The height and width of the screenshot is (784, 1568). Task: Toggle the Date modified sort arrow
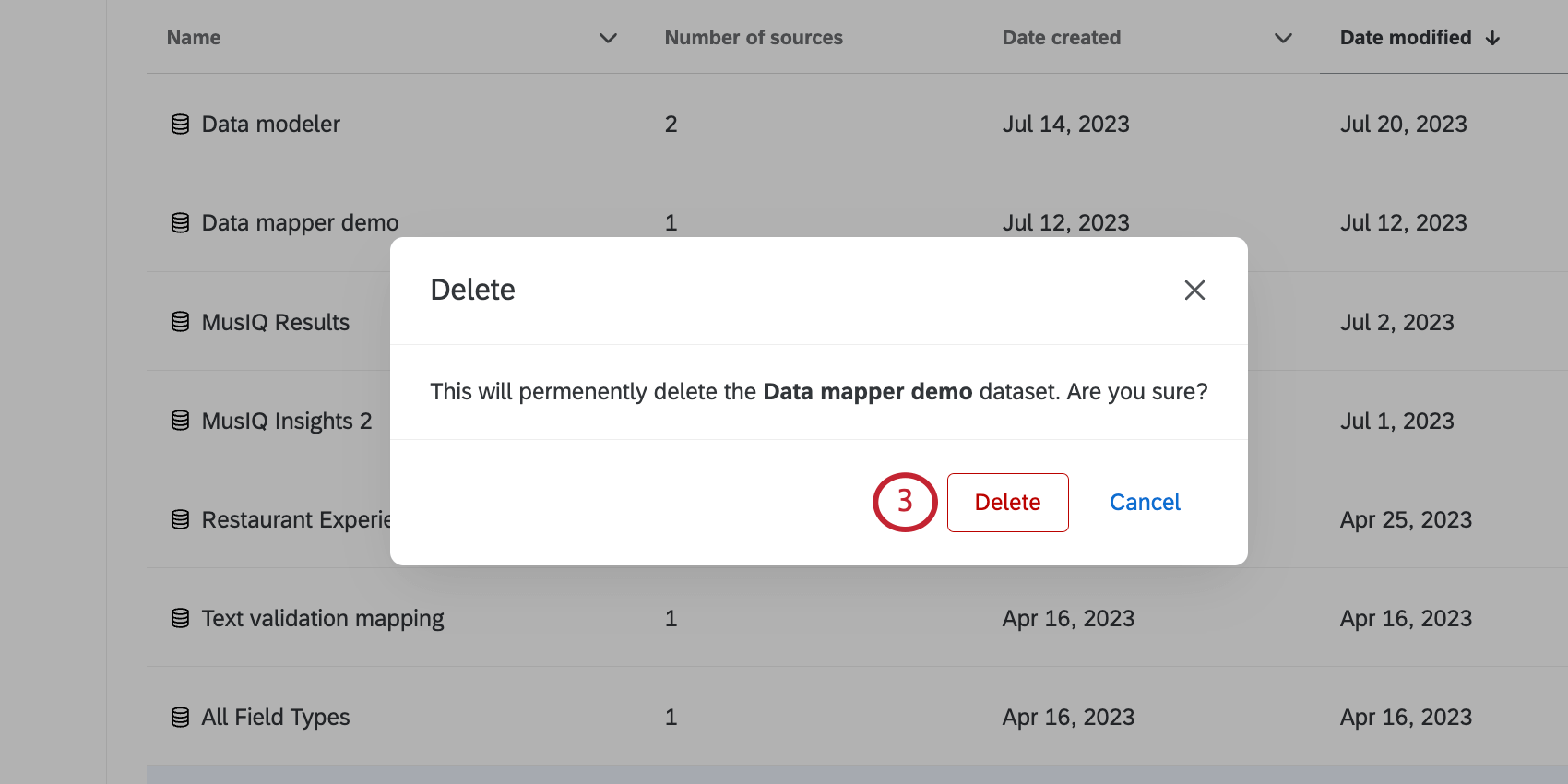pos(1493,38)
